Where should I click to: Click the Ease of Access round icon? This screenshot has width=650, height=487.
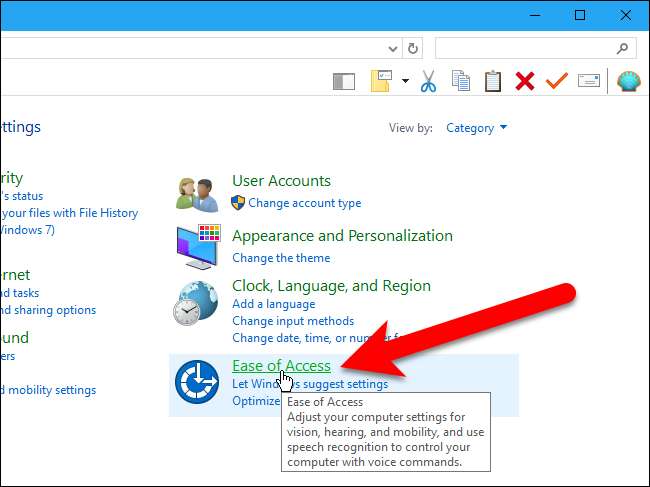(197, 382)
